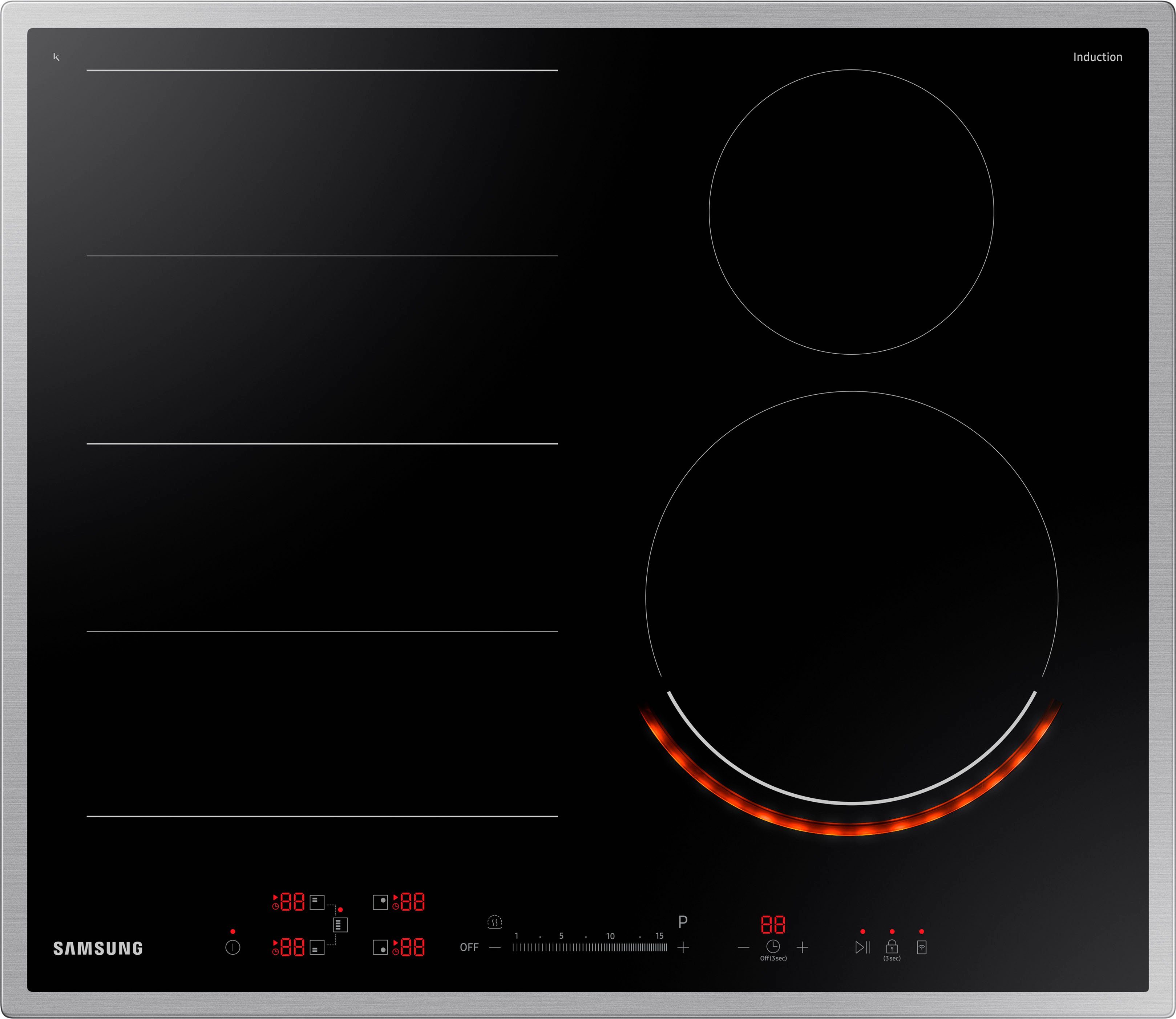The height and width of the screenshot is (1019, 1176).
Task: Tap the child lock key
Action: (x=892, y=947)
